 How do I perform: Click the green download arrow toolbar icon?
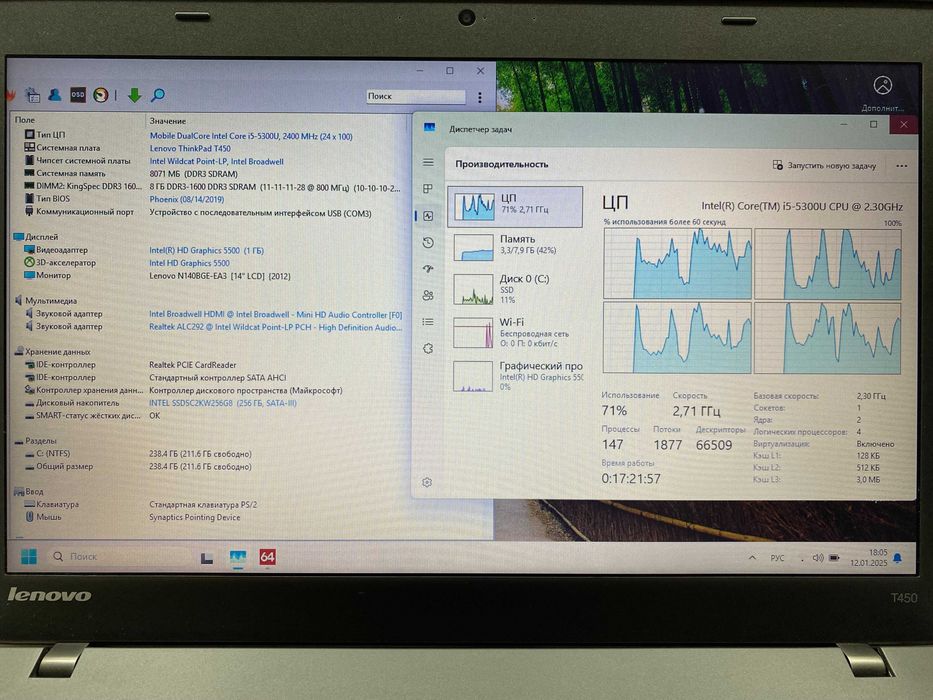[x=134, y=95]
